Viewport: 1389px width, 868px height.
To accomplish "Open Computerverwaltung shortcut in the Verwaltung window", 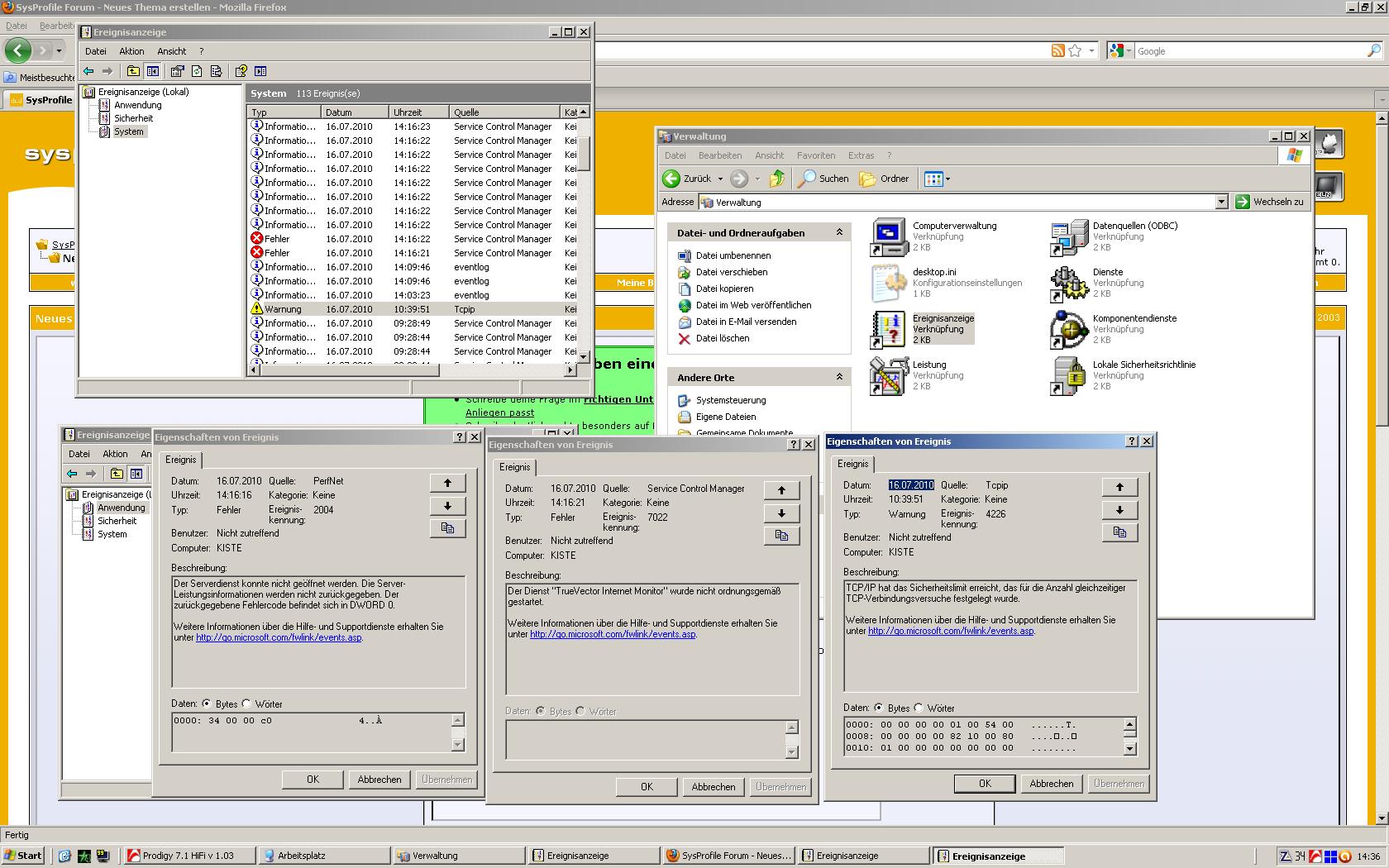I will 889,238.
